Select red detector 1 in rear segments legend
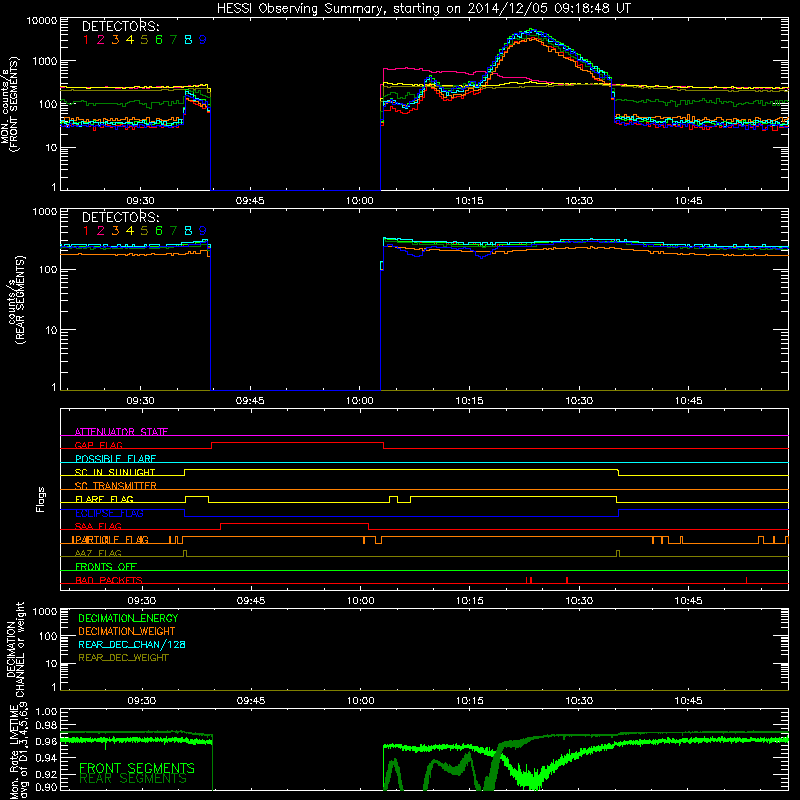Viewport: 800px width, 800px height. [86, 231]
